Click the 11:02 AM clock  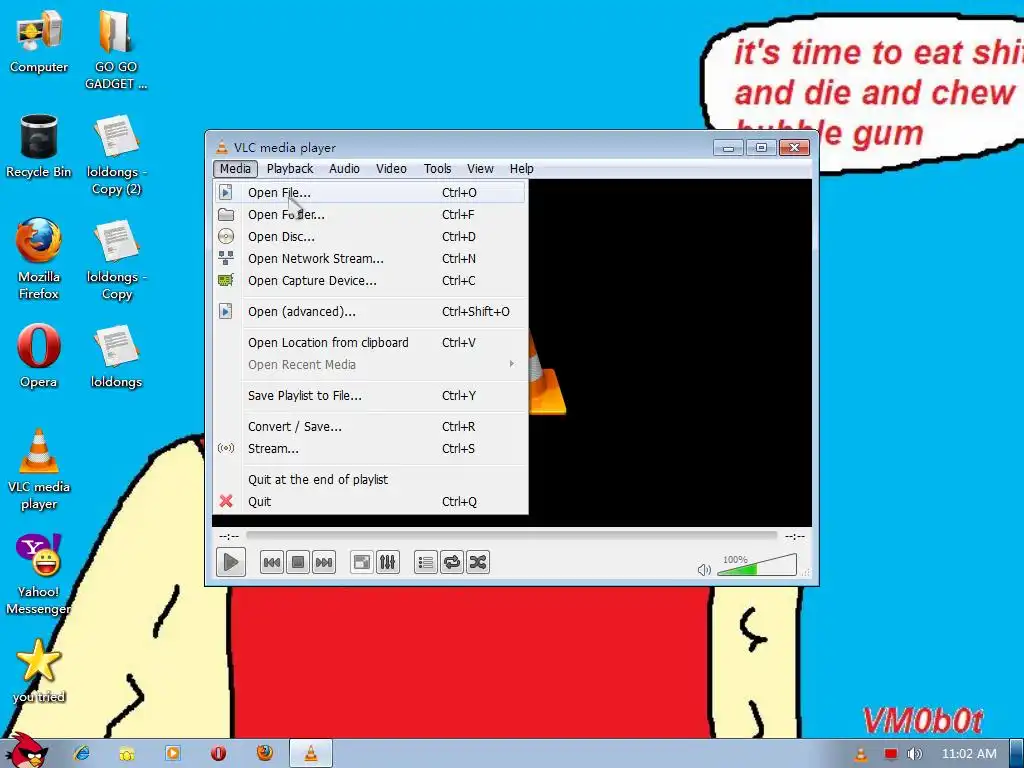(x=969, y=754)
